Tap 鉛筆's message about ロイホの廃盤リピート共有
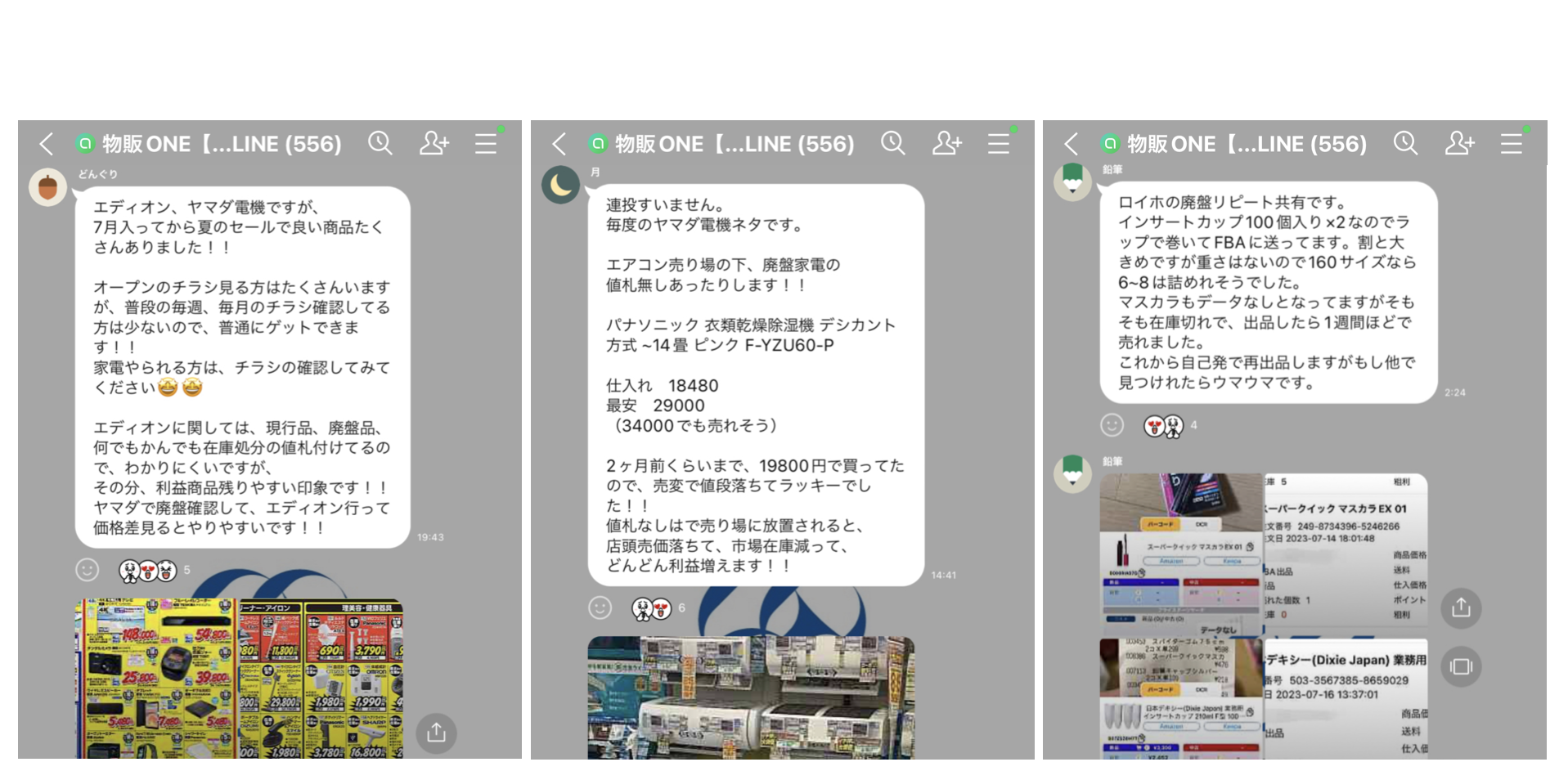This screenshot has height=780, width=1568. coord(1269,293)
